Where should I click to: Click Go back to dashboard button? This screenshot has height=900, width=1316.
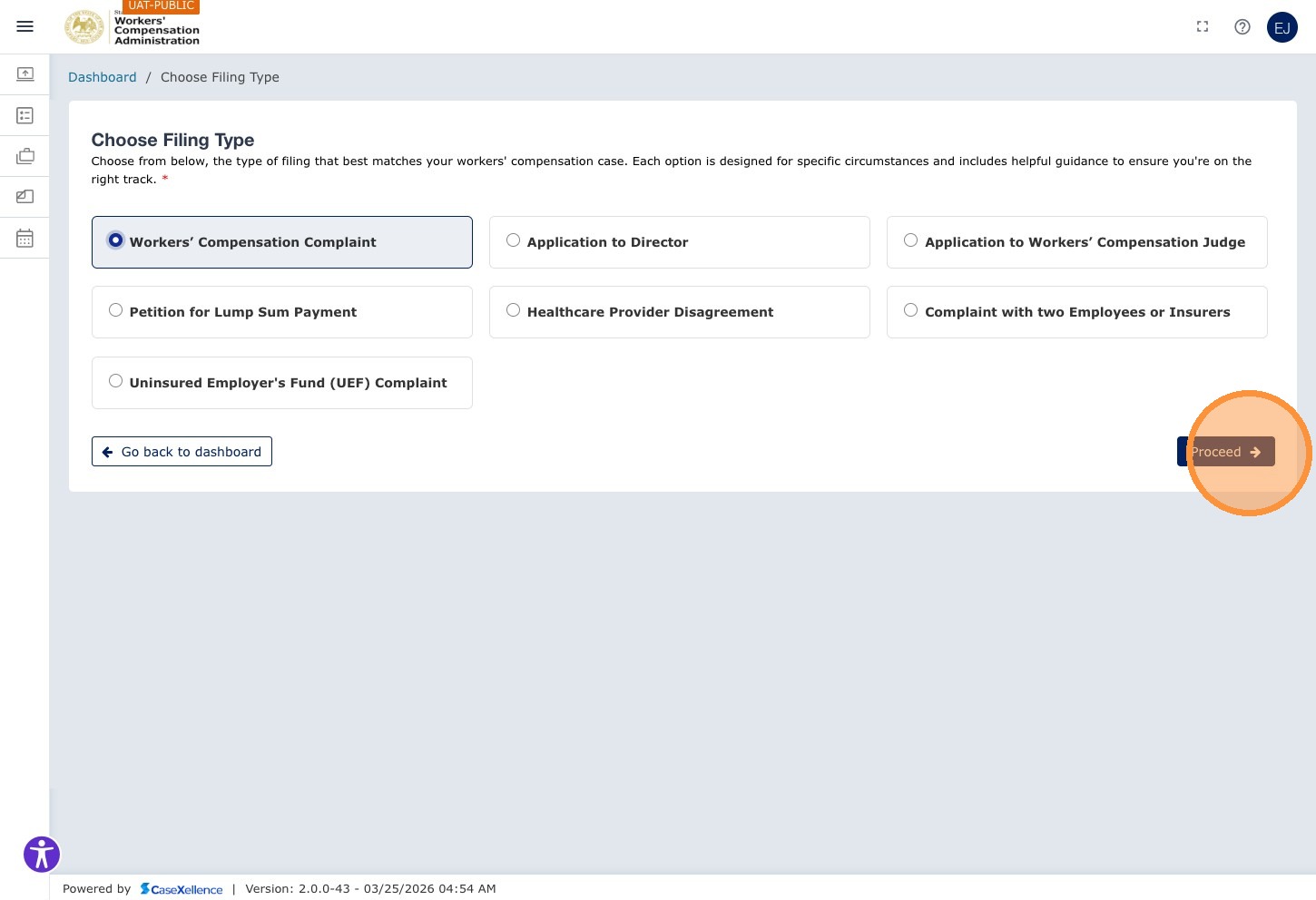pos(182,452)
